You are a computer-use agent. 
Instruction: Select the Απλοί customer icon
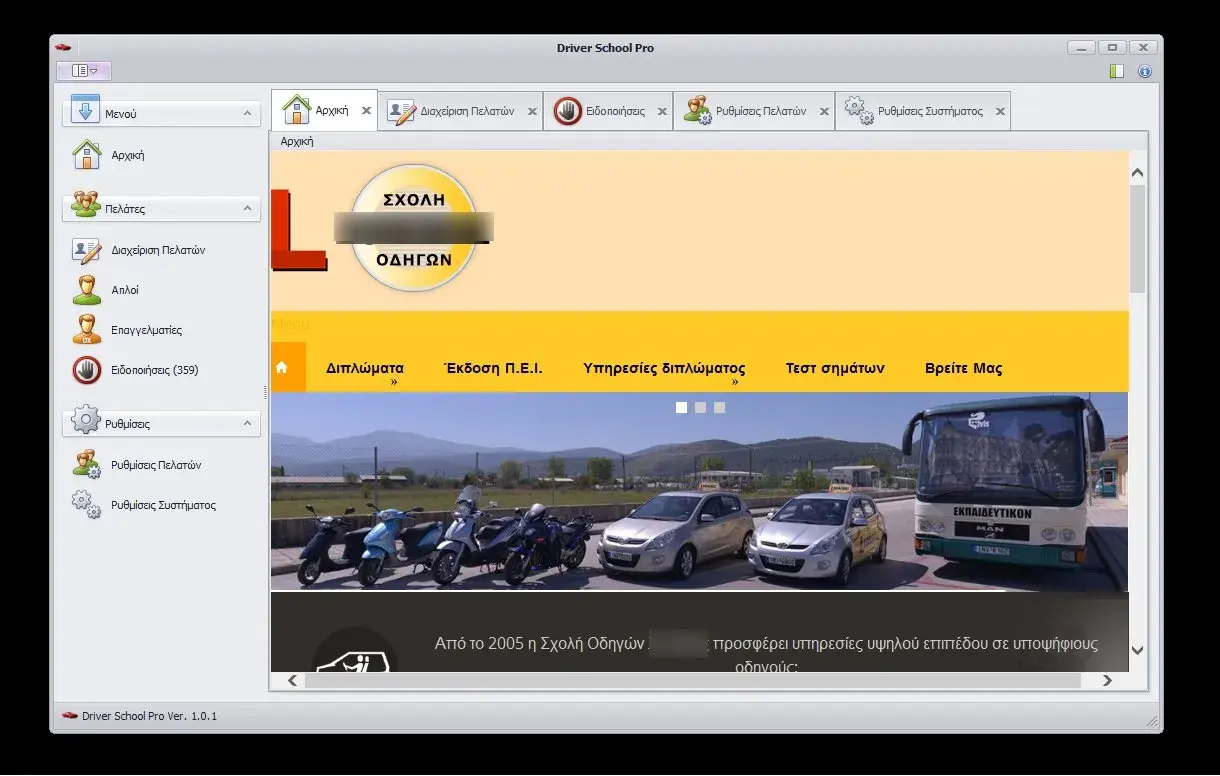point(87,290)
